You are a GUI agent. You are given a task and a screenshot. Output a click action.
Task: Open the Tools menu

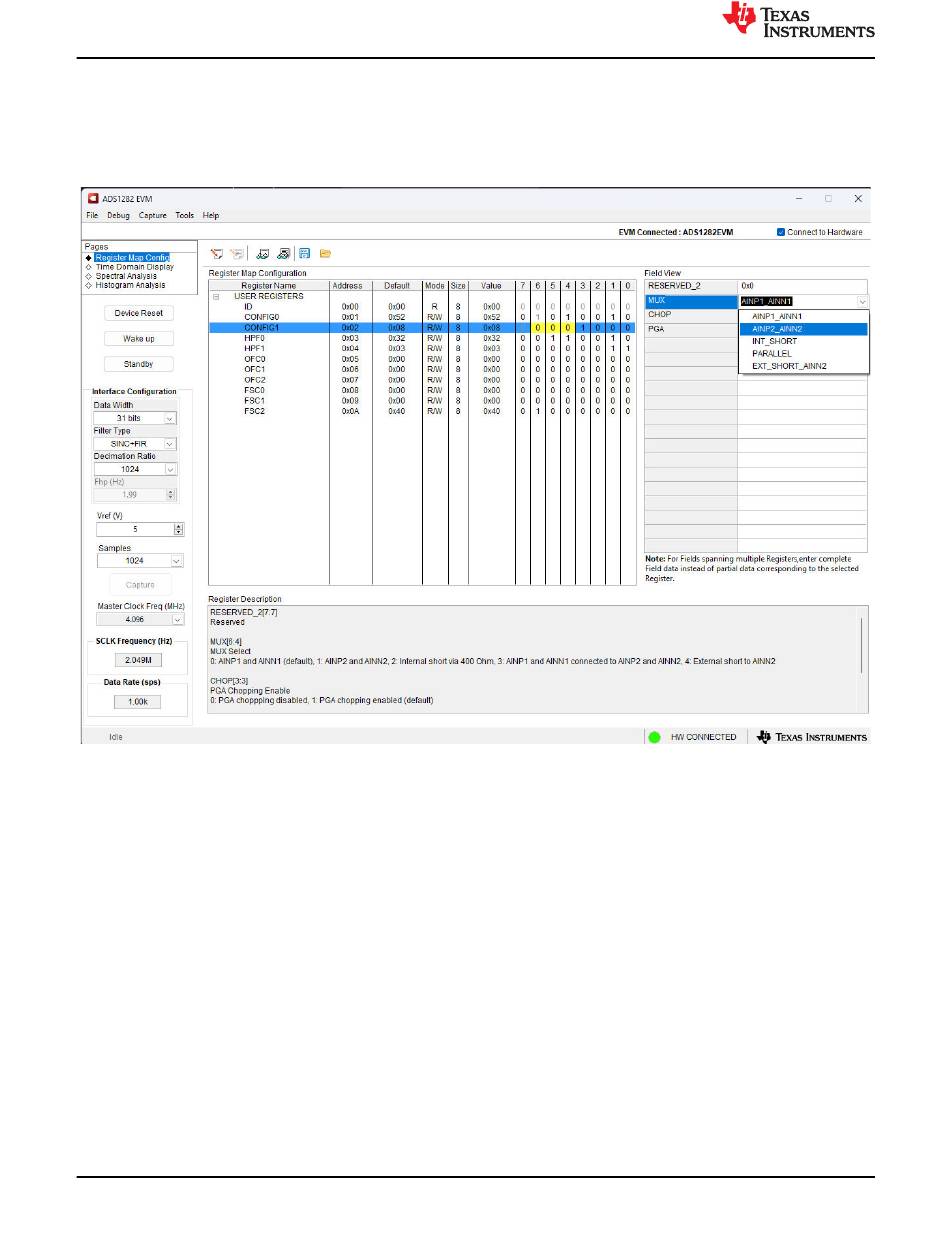tap(185, 215)
